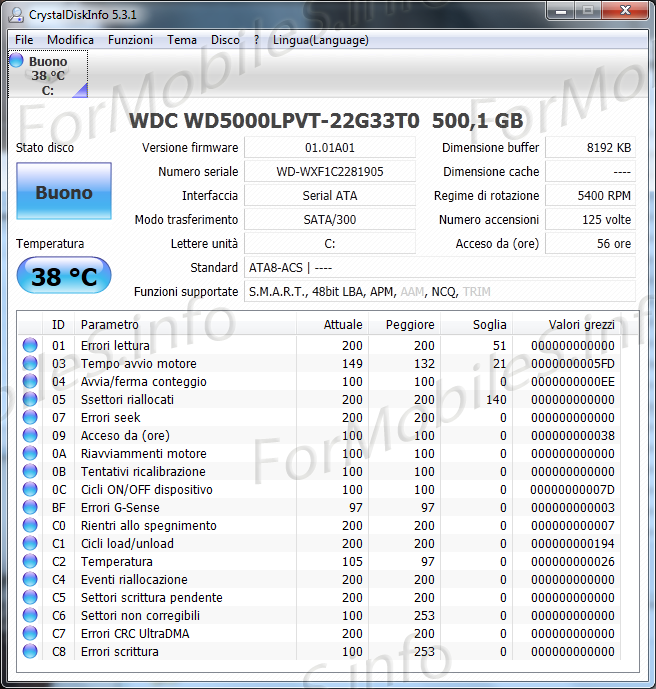Click the Parametro column header
Viewport: 656px width, 689px height.
110,325
